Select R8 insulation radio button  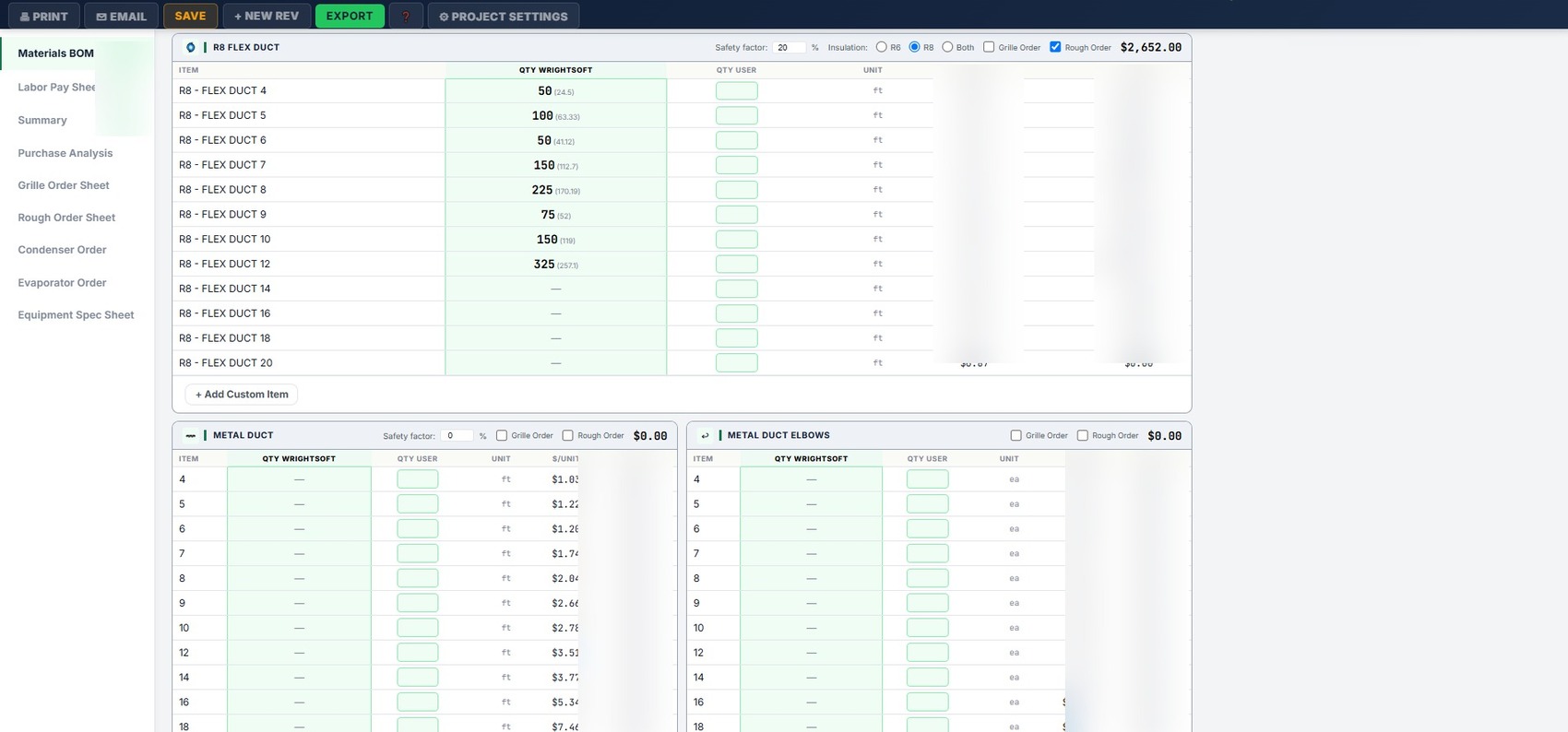pyautogui.click(x=915, y=47)
